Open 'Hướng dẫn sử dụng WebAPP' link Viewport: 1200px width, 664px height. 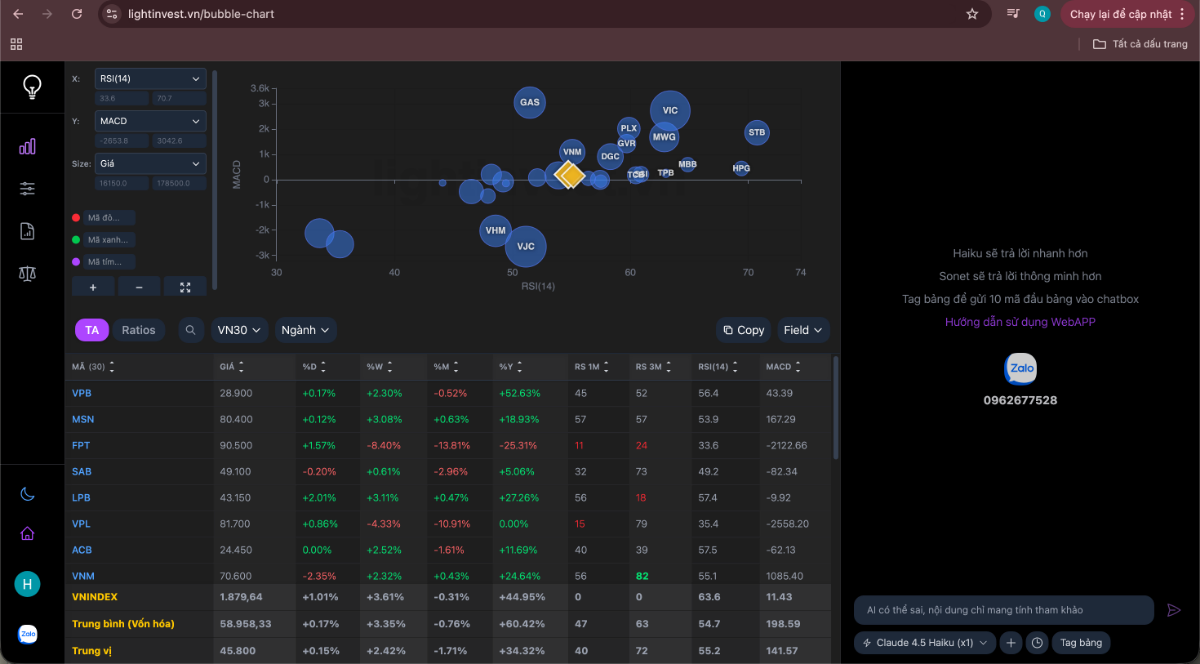(1019, 321)
